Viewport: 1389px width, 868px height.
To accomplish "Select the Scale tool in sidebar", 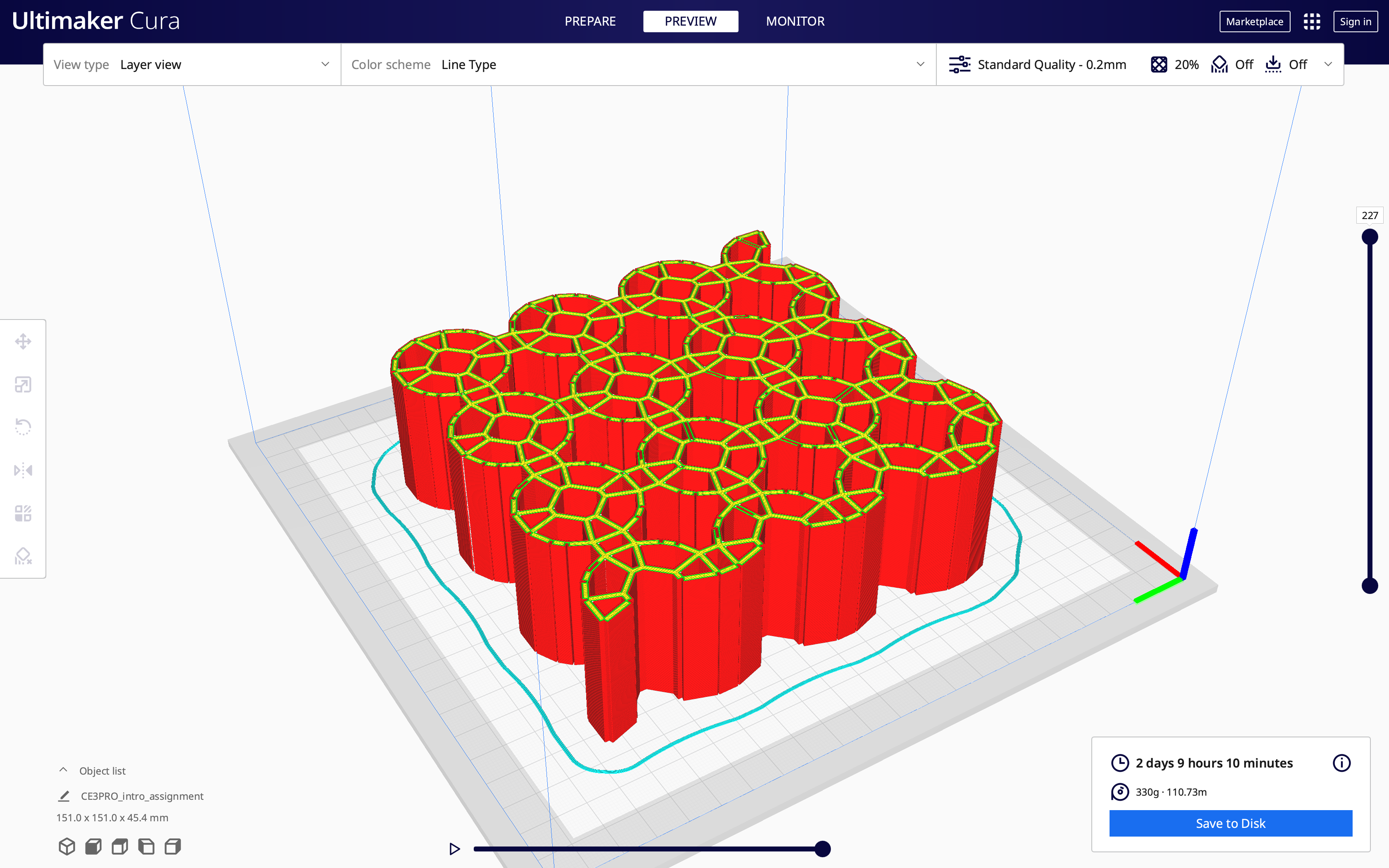I will [x=23, y=385].
